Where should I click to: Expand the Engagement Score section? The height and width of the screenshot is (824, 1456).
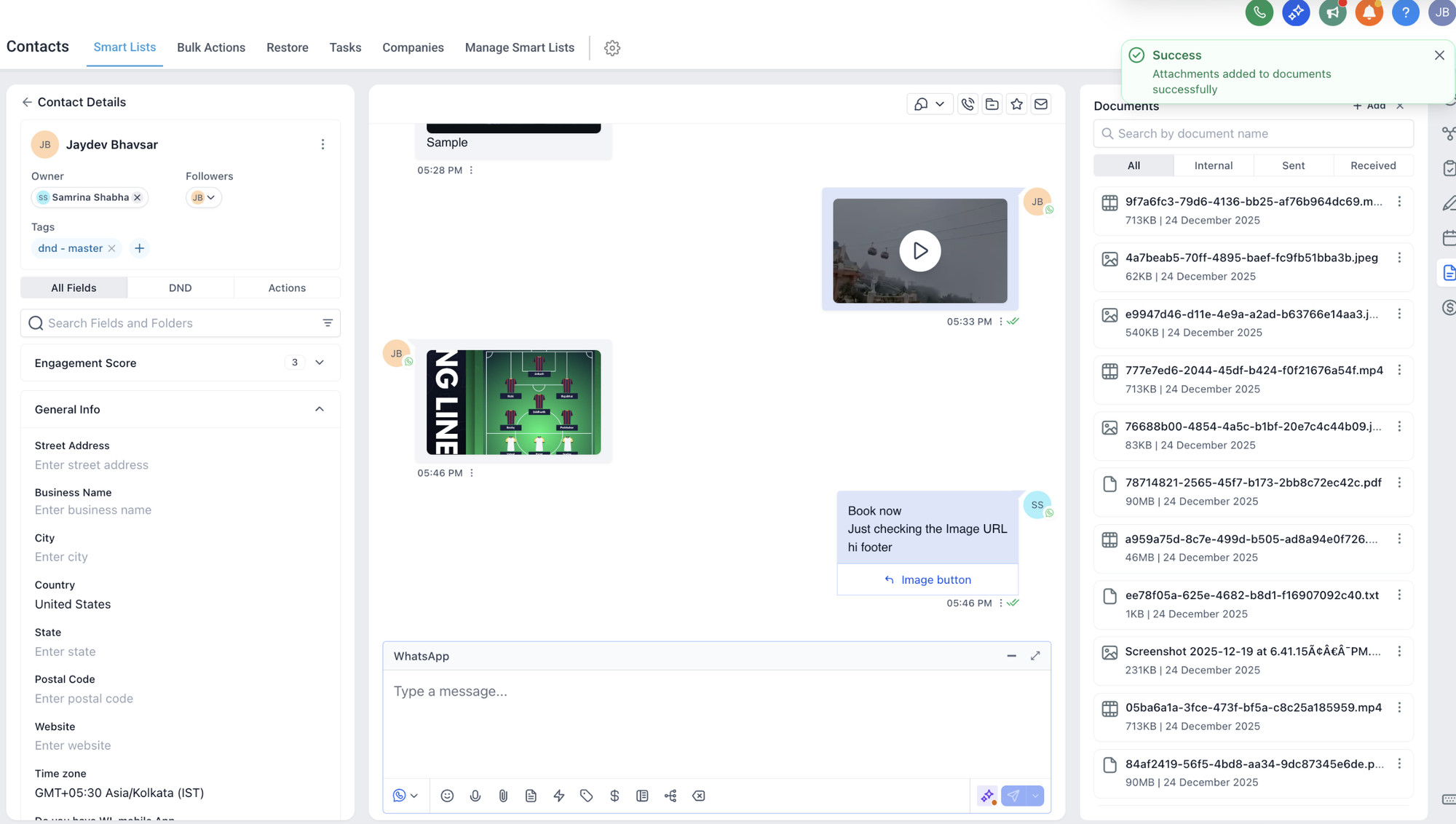[320, 363]
